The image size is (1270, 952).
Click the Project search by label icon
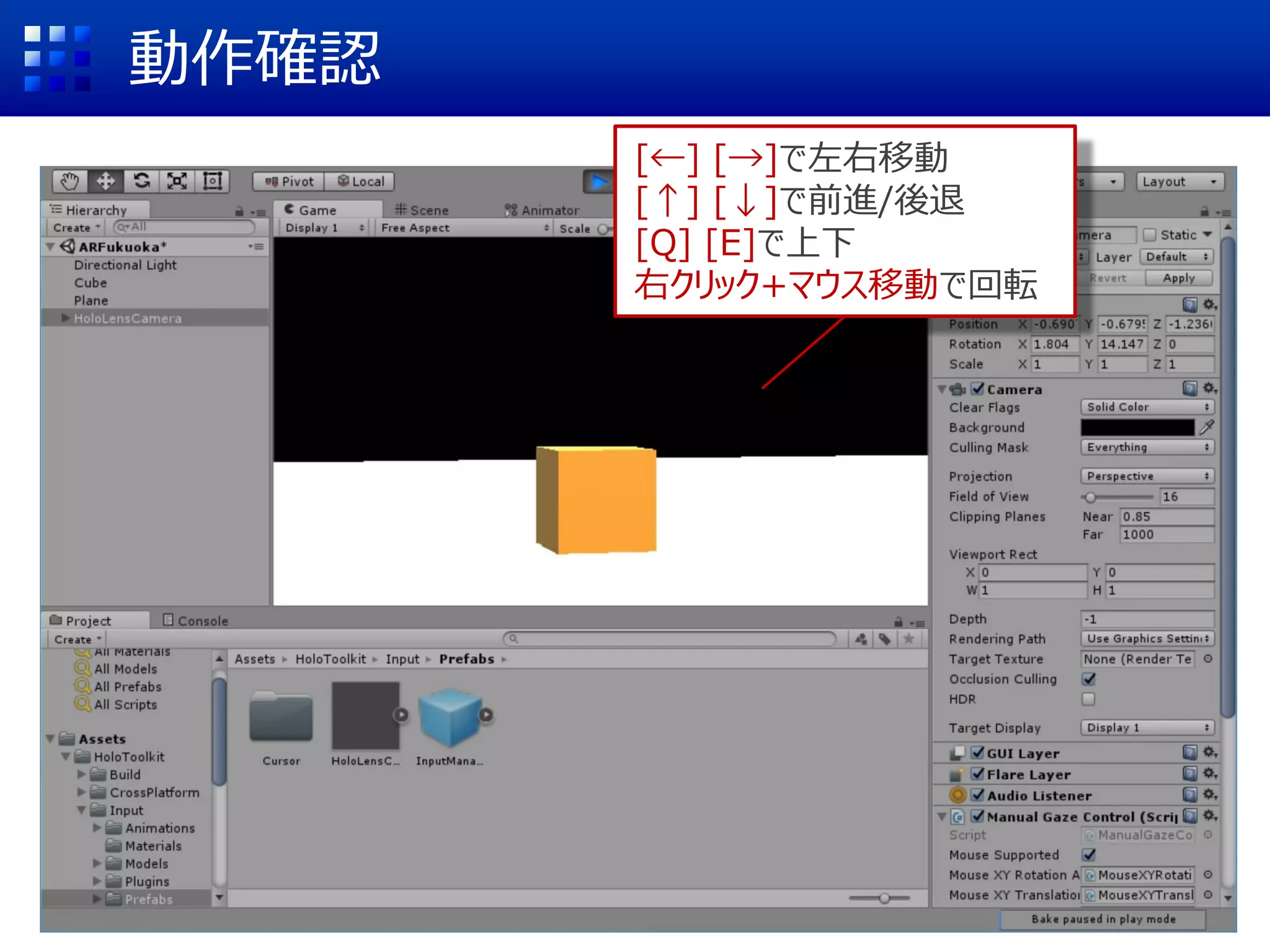click(885, 639)
